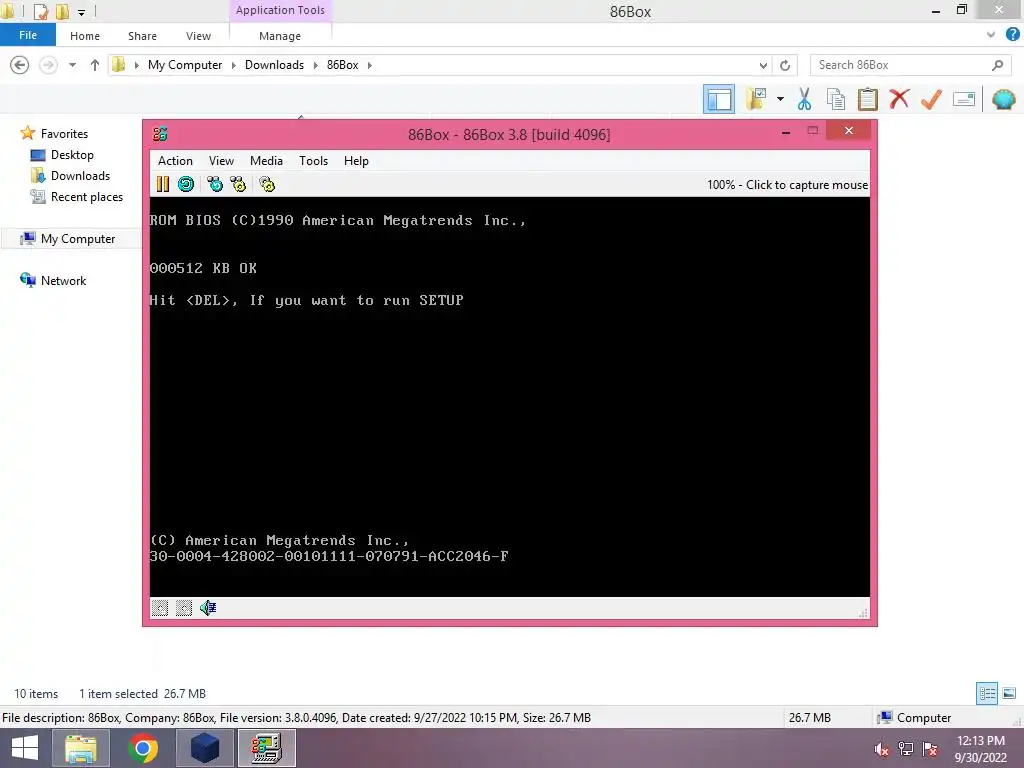Open File Explorer from the taskbar

point(80,748)
